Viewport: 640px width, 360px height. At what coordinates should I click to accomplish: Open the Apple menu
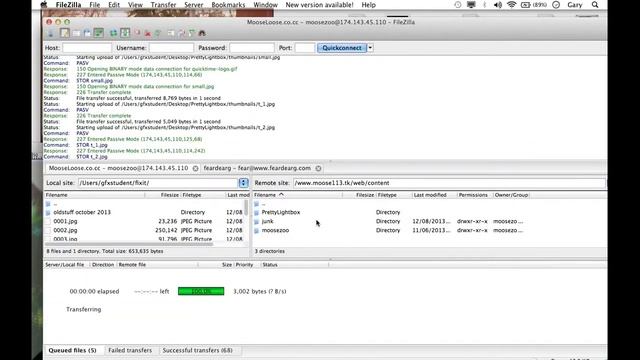click(44, 5)
